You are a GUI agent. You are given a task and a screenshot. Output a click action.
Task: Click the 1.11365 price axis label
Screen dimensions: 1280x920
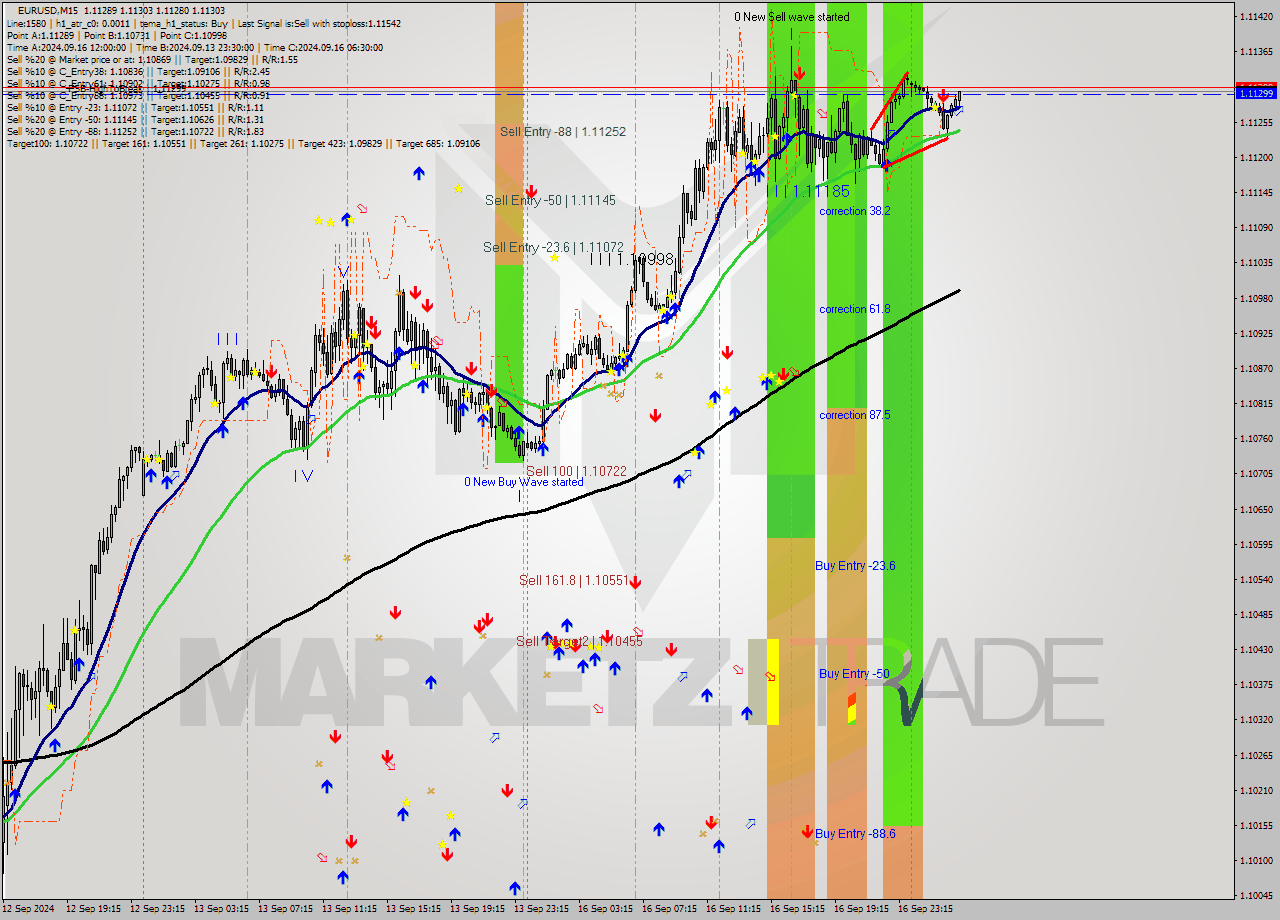click(x=1256, y=52)
